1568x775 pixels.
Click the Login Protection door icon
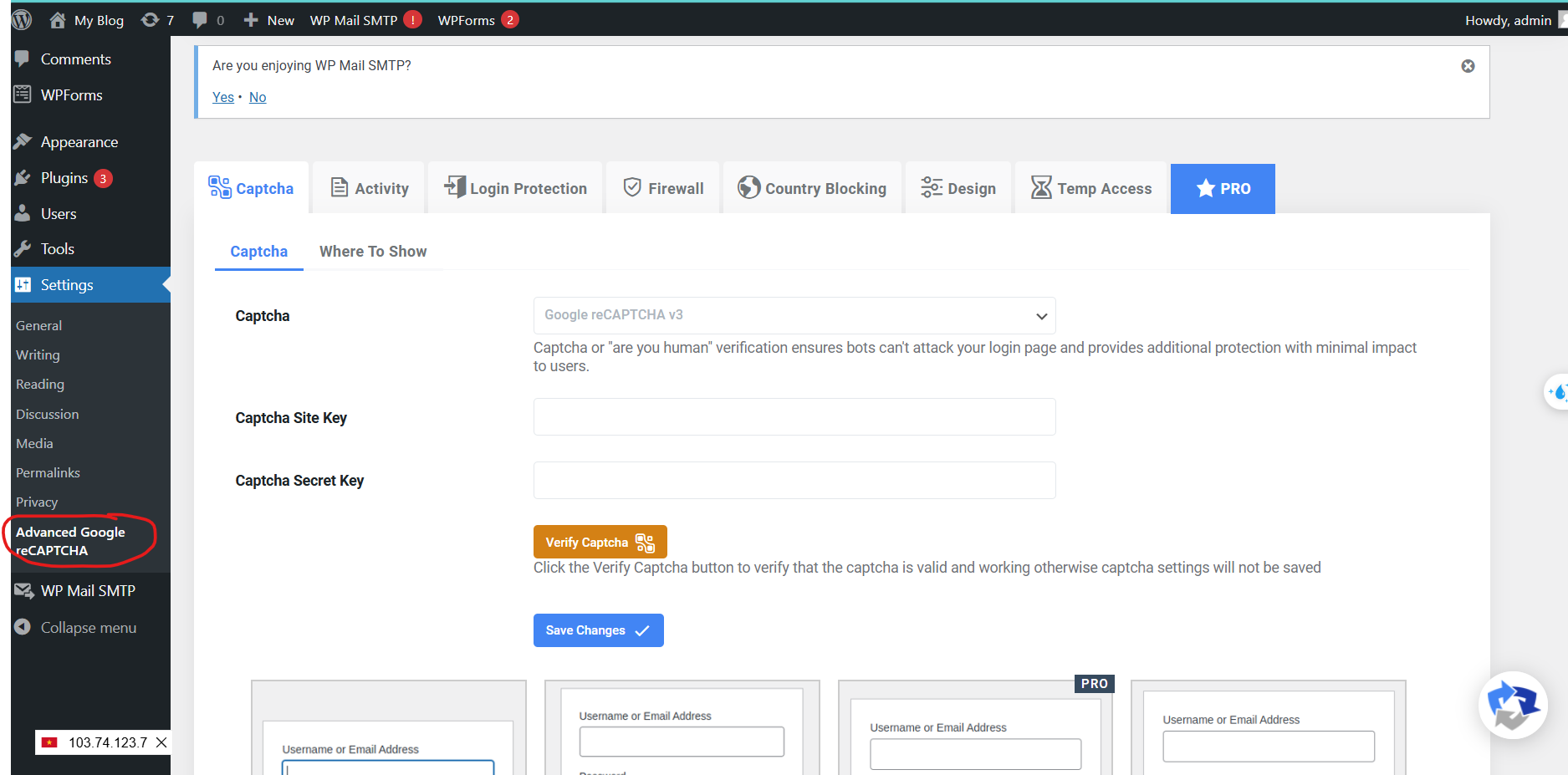[x=455, y=186]
